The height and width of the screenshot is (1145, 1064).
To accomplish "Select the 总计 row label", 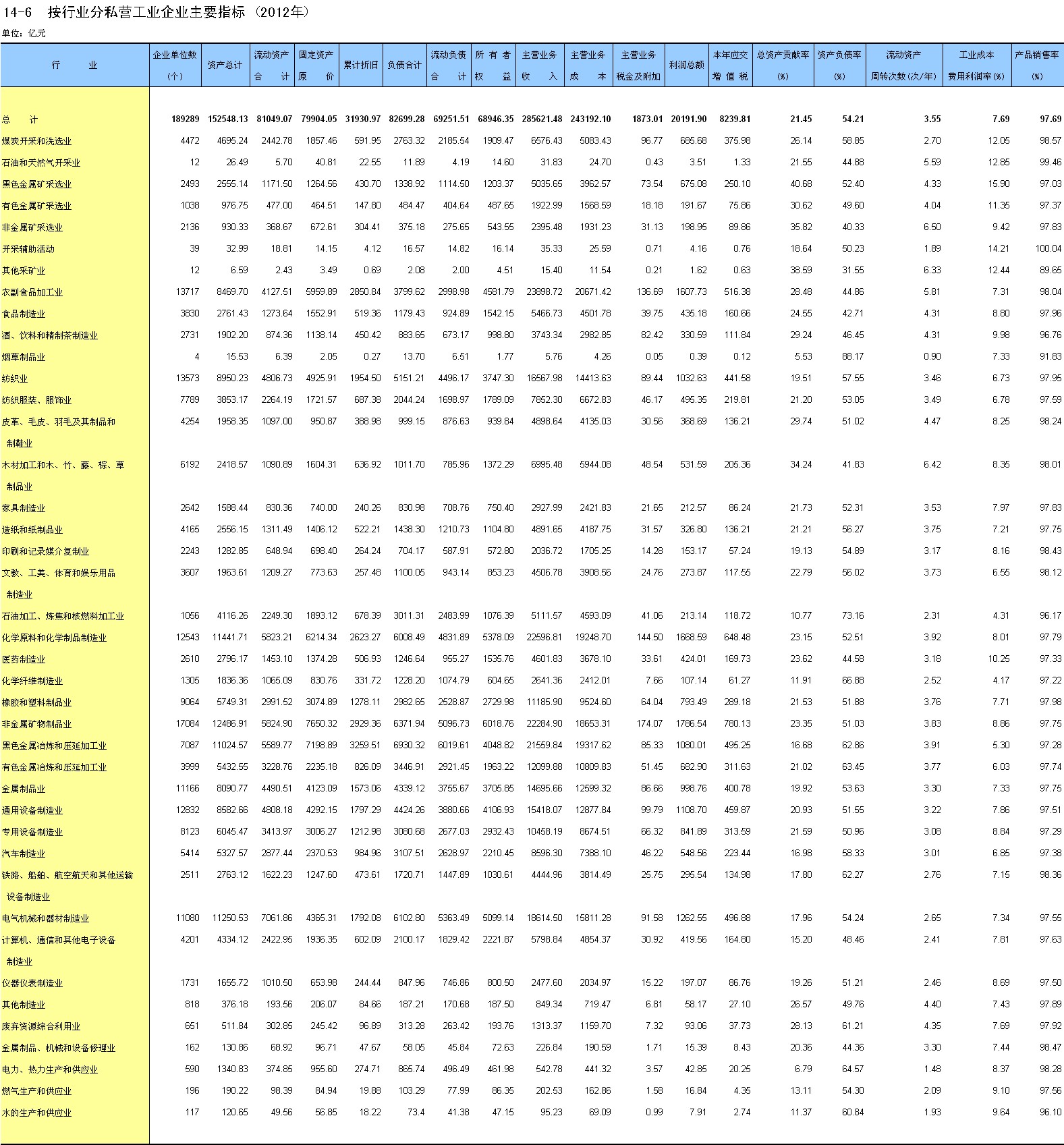I will pyautogui.click(x=20, y=119).
